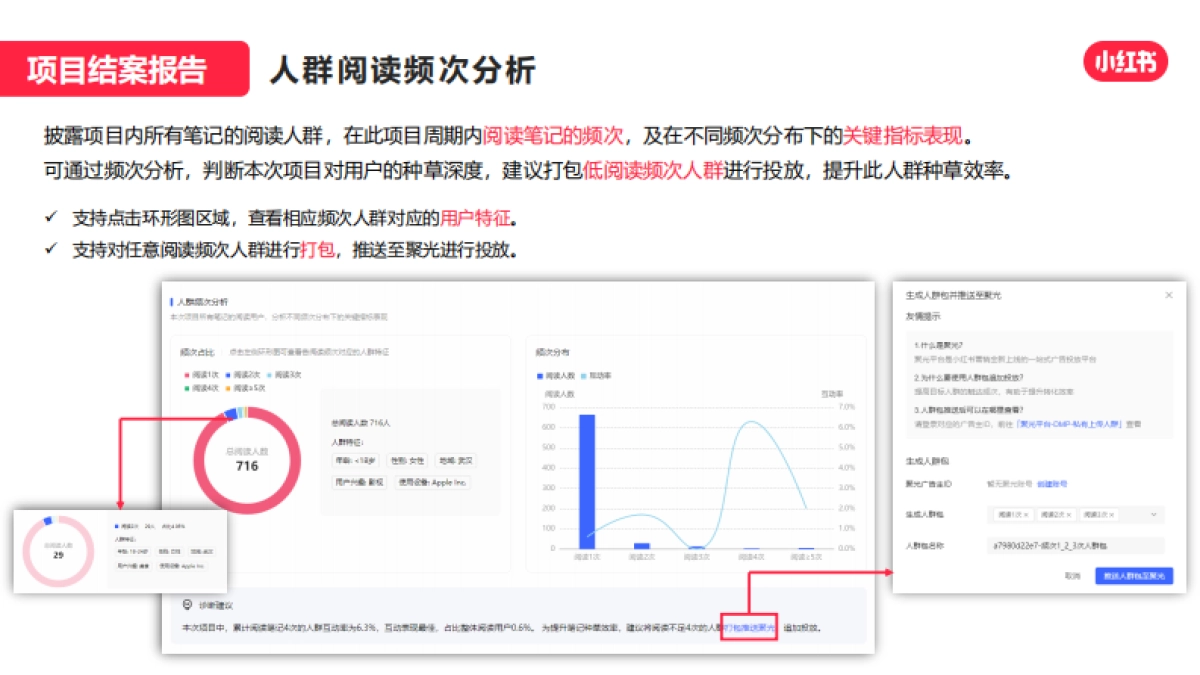Screen dimensions: 1200x675
Task: Click the 阅读4次 color swatch in donut legend
Action: (x=187, y=388)
